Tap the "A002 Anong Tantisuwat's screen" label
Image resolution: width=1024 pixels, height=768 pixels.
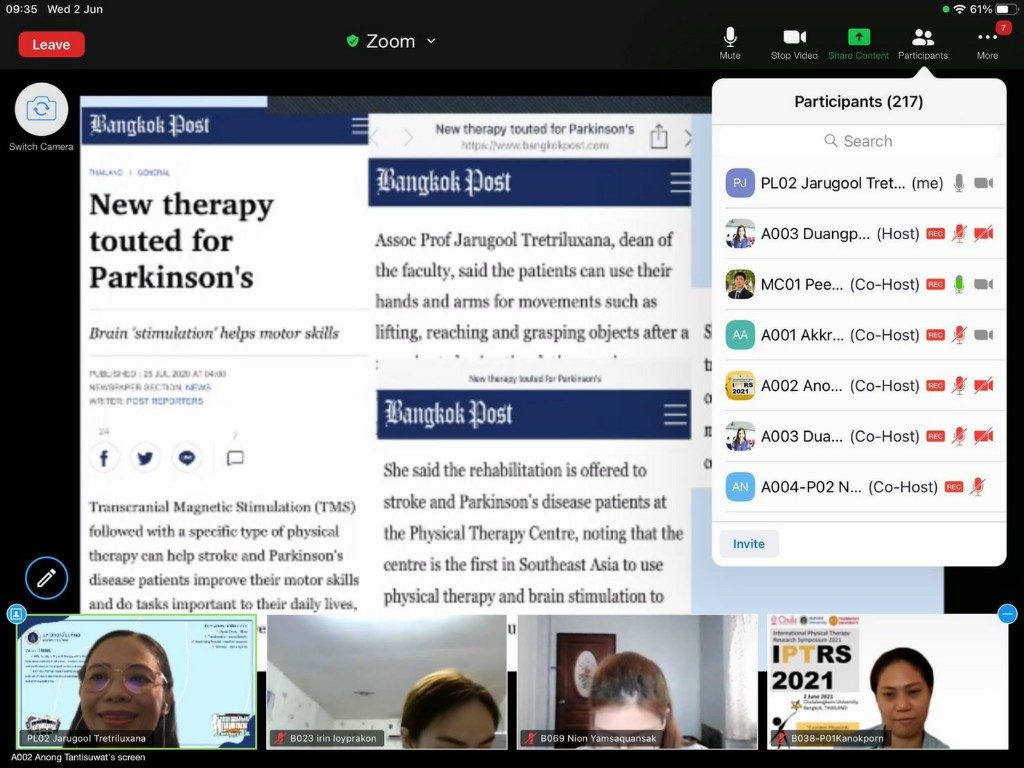tap(78, 758)
